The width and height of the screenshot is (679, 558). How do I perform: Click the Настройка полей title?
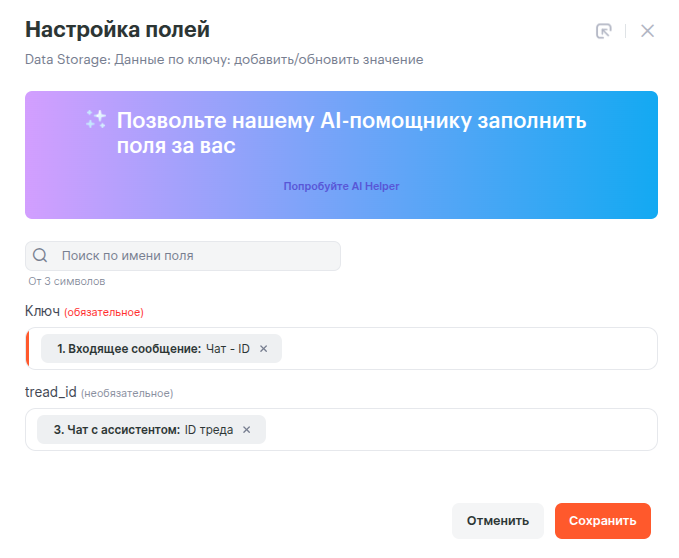point(117,30)
